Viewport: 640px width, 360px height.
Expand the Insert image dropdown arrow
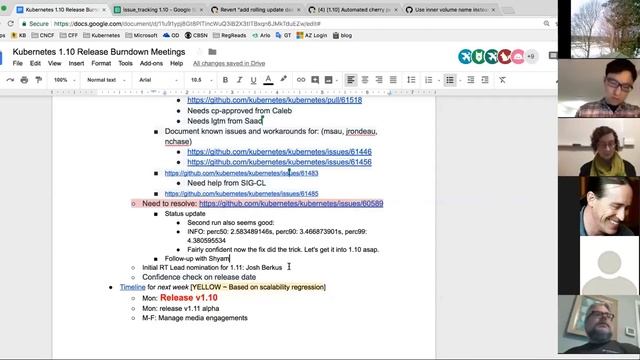[x=337, y=80]
